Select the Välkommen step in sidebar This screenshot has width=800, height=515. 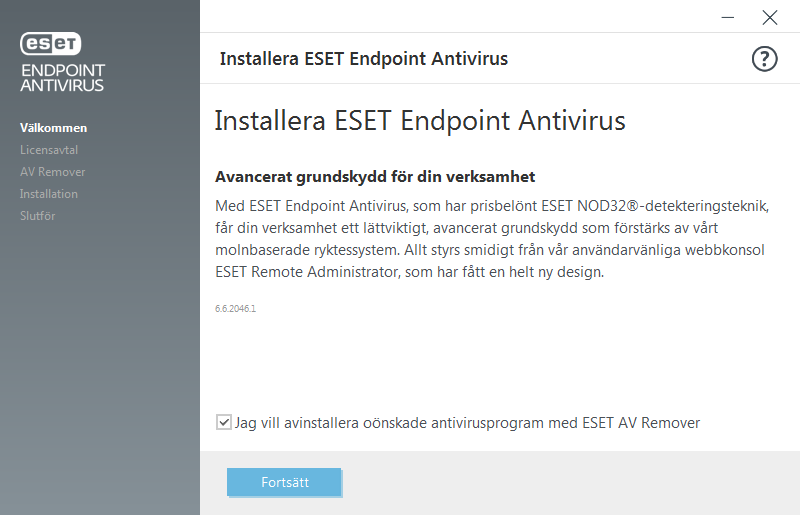coord(54,128)
